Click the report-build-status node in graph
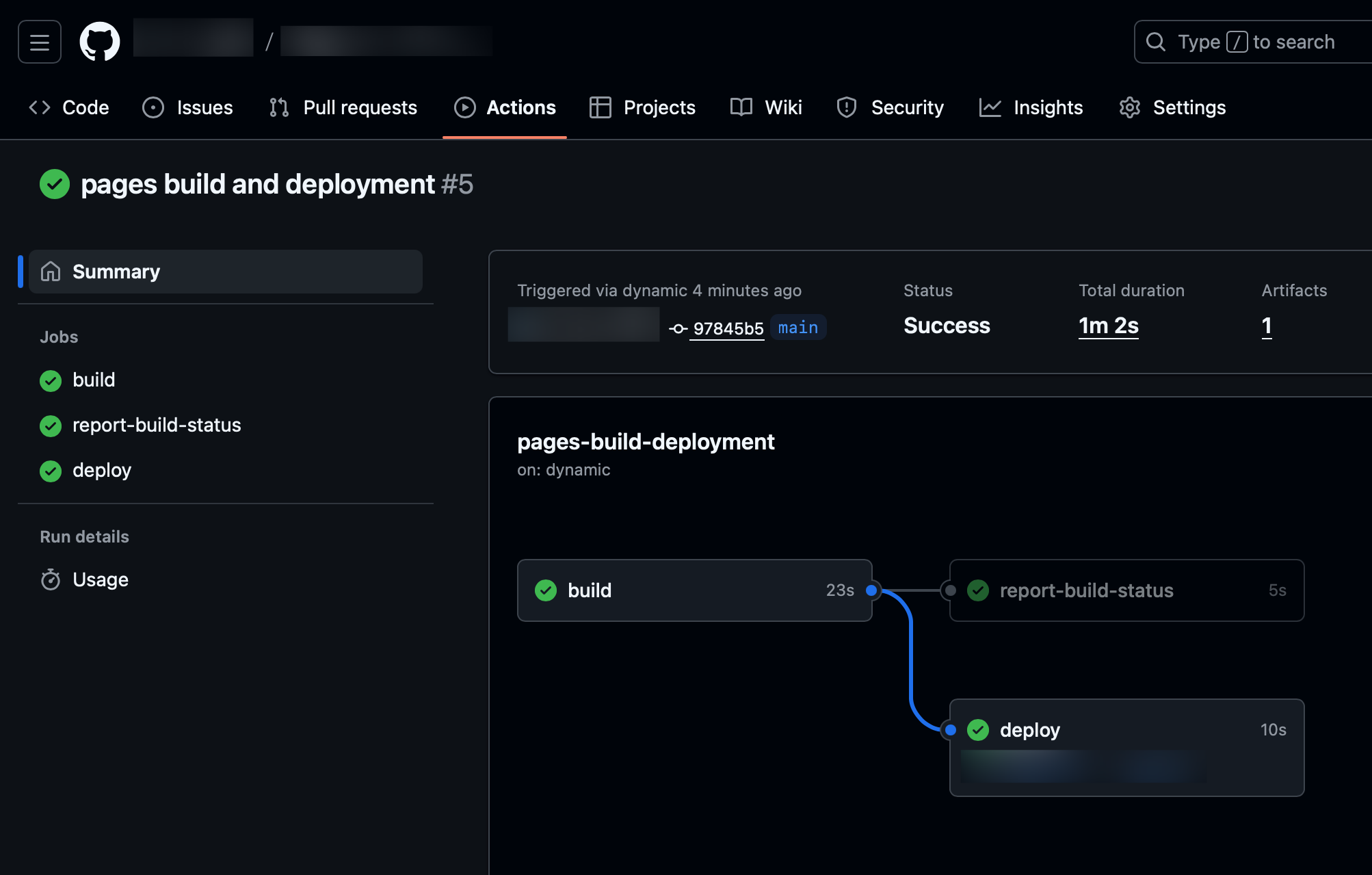The width and height of the screenshot is (1372, 875). point(1127,590)
